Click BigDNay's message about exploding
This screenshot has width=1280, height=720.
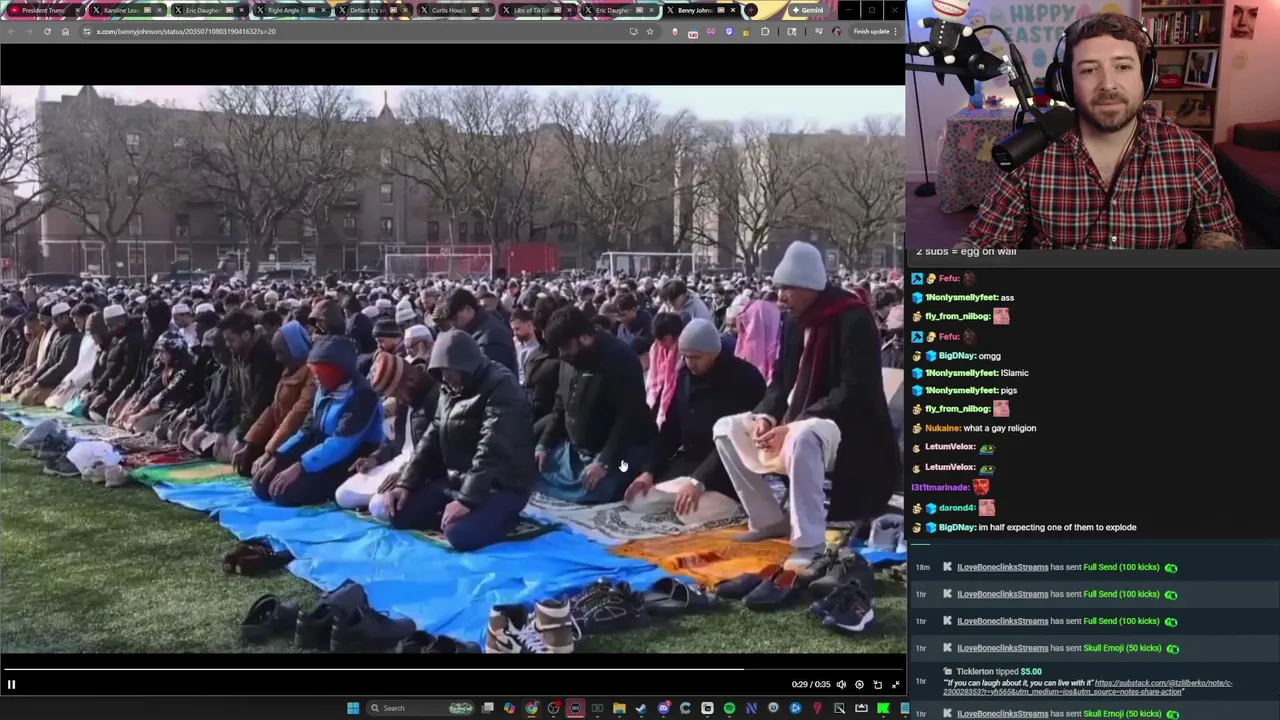1058,527
